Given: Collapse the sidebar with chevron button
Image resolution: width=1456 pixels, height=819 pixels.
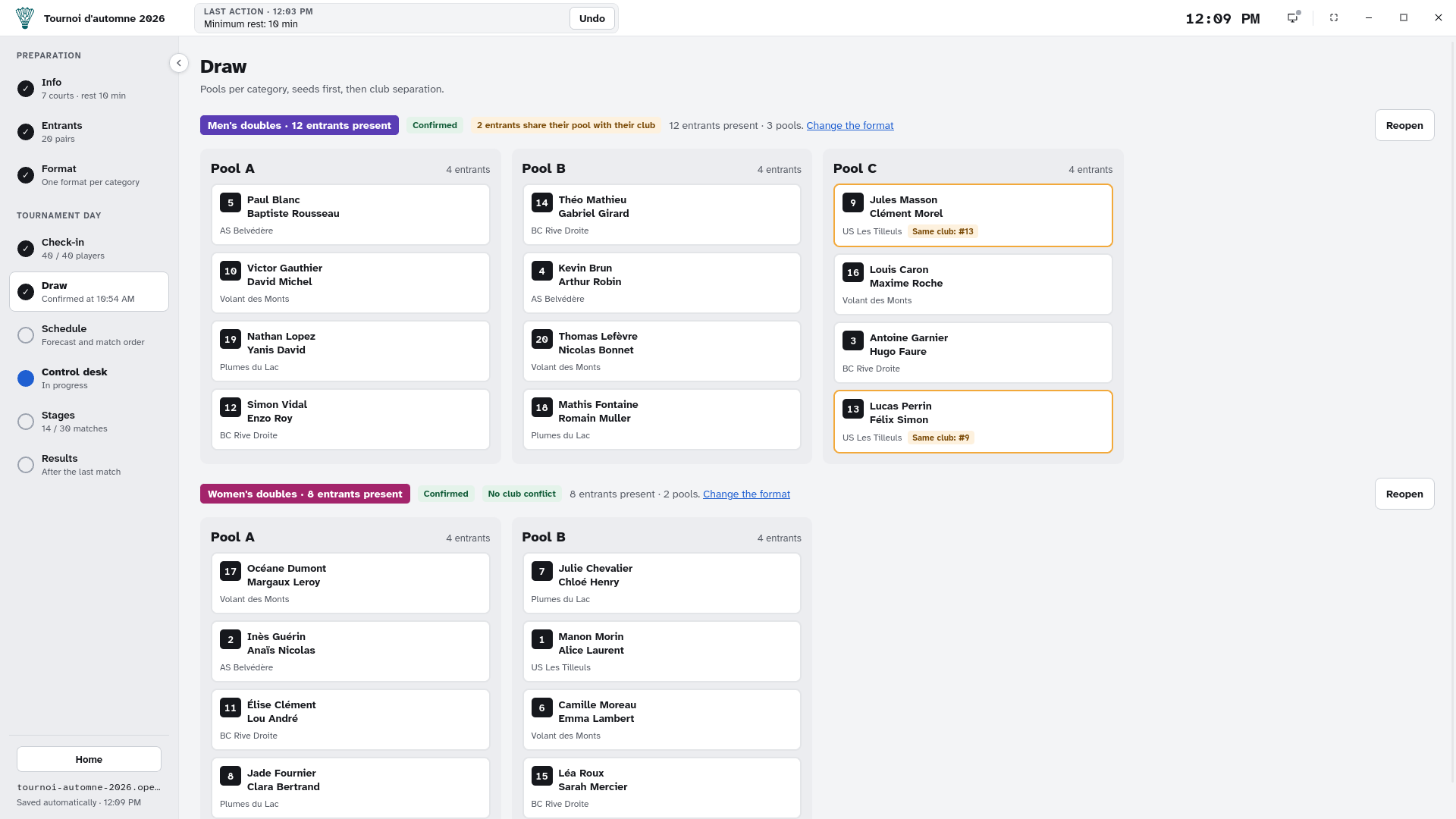Looking at the screenshot, I should 179,63.
